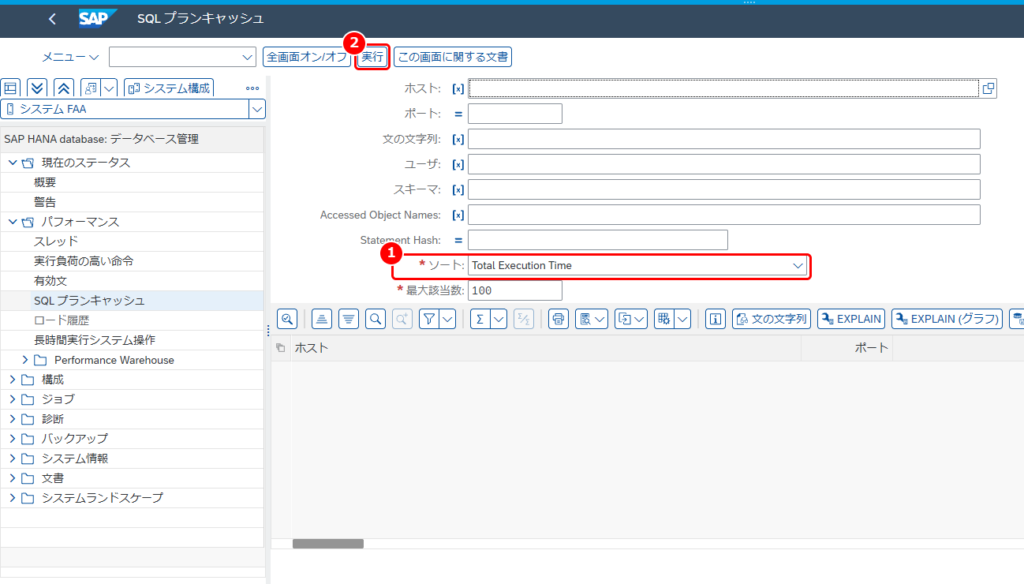The image size is (1024, 584).
Task: Open dropdown arrow beside system selection icon
Action: coord(109,88)
